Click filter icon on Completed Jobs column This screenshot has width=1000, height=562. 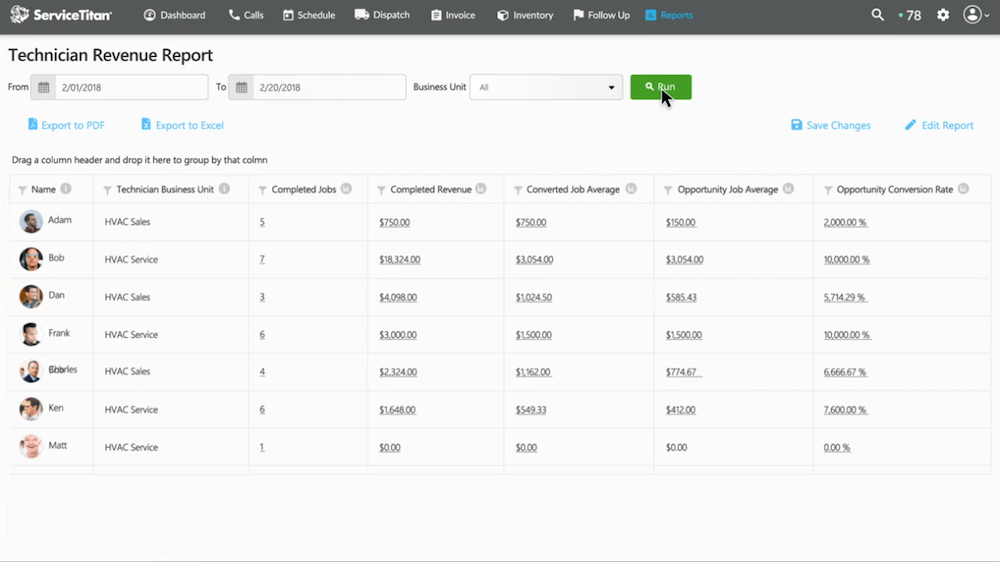[263, 190]
